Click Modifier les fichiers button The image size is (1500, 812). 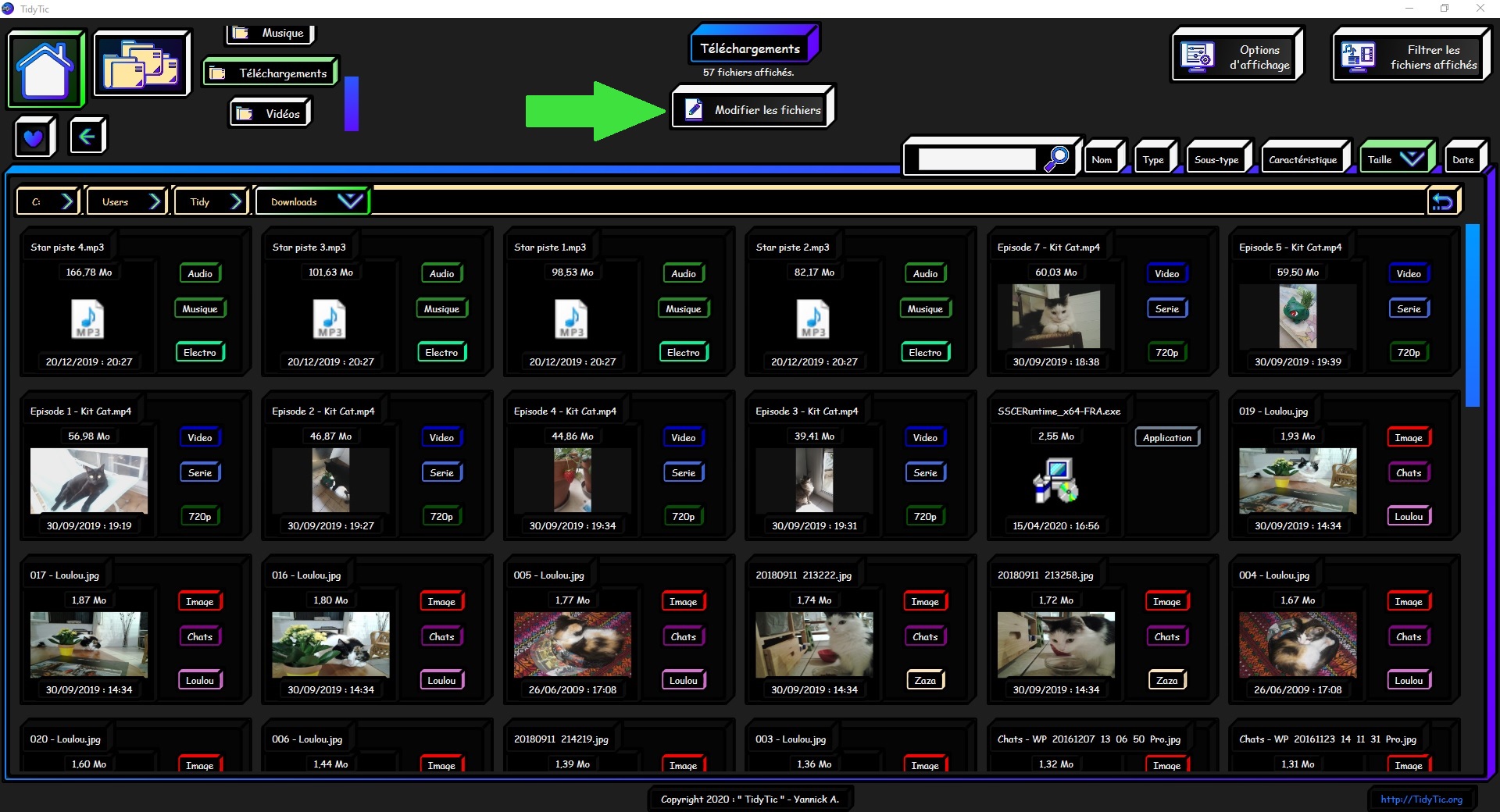tap(754, 109)
